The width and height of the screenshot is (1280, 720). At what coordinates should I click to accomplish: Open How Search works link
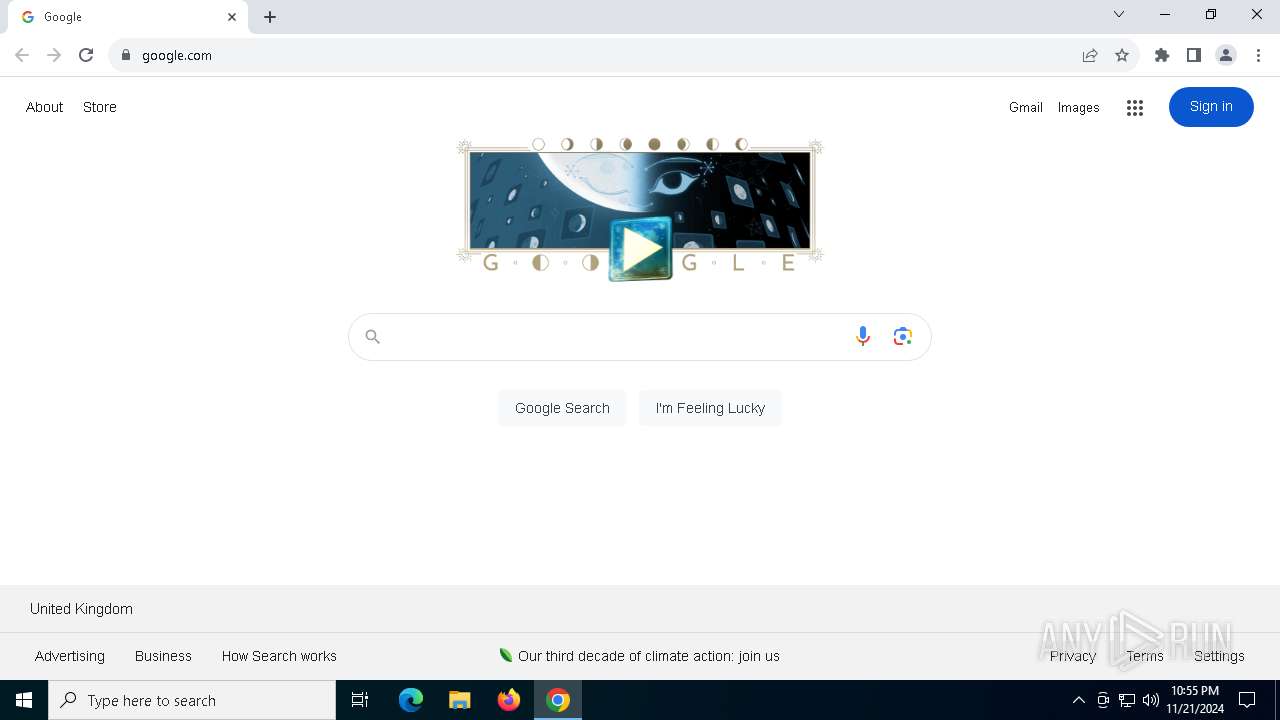(x=279, y=656)
